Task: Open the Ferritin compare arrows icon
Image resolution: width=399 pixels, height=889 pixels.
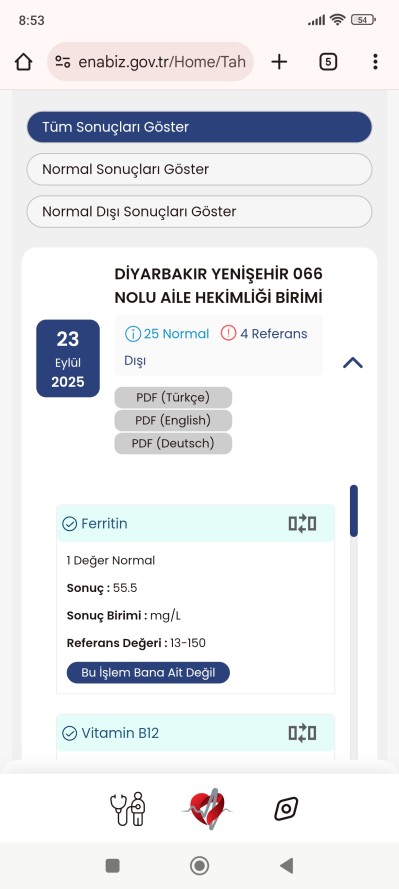Action: (302, 523)
